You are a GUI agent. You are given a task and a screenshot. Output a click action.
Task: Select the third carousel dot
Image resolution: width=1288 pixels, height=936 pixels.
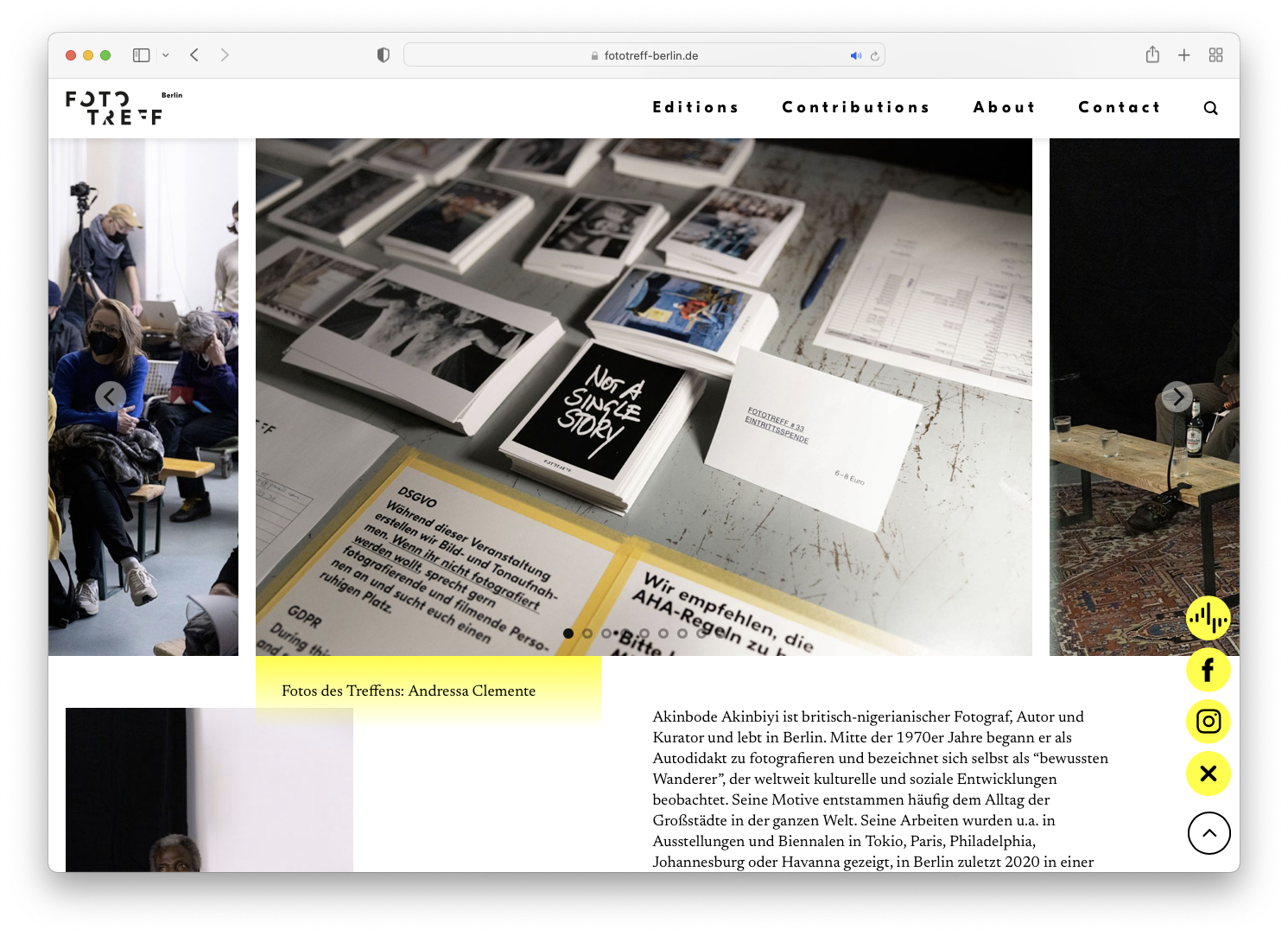coord(606,634)
